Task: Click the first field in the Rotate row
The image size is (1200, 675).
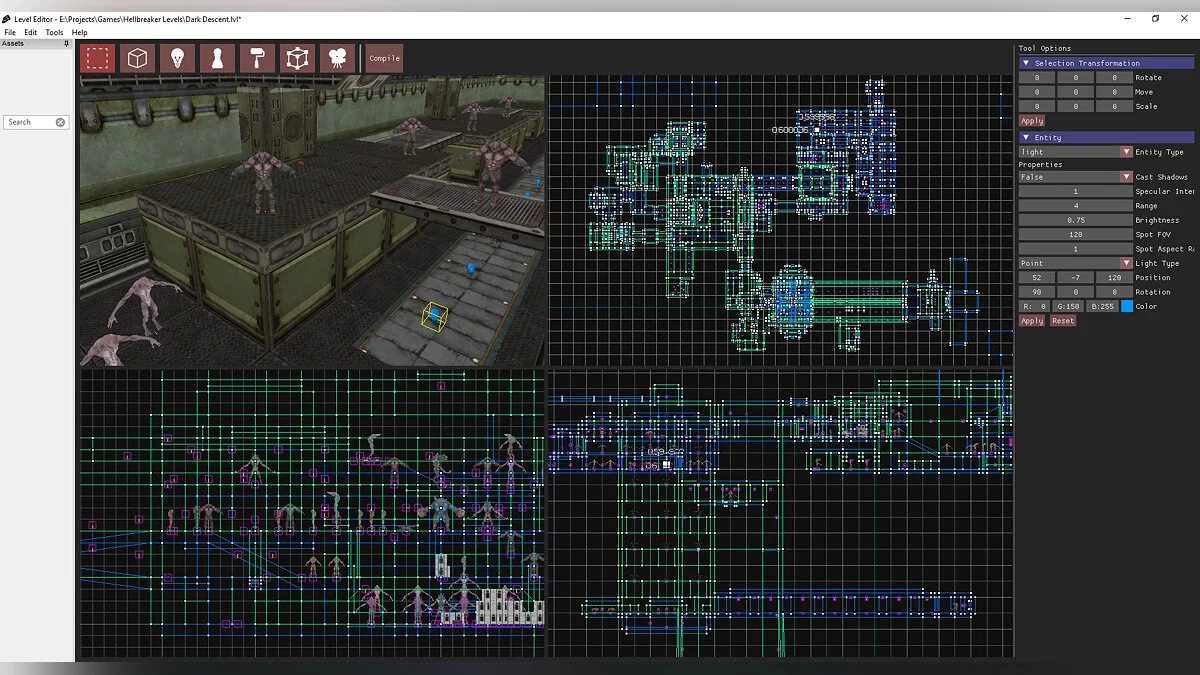Action: click(x=1037, y=77)
